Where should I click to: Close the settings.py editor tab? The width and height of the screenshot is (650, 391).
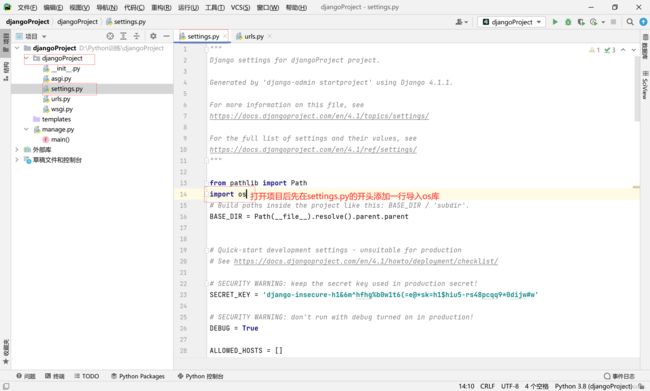(x=225, y=36)
